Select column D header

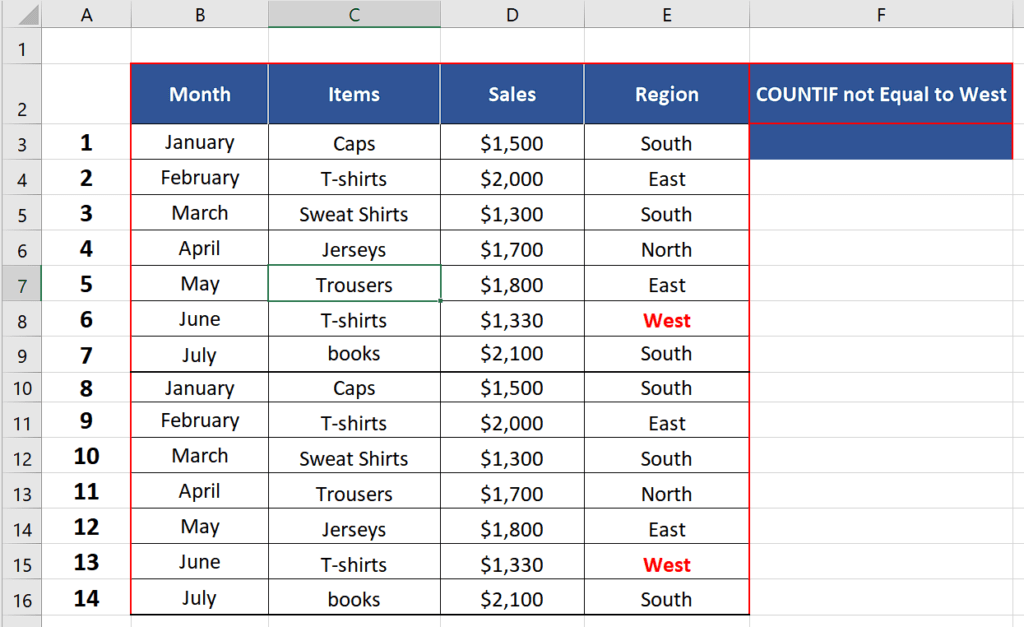point(512,14)
